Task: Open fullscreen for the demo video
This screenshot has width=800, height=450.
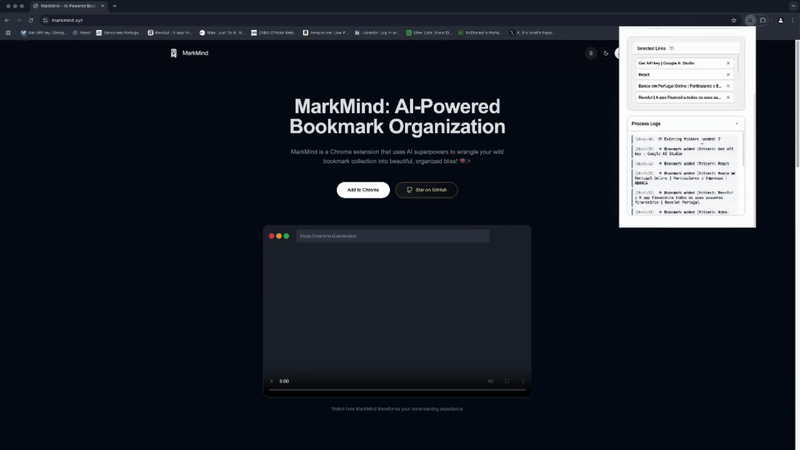Action: pos(507,381)
